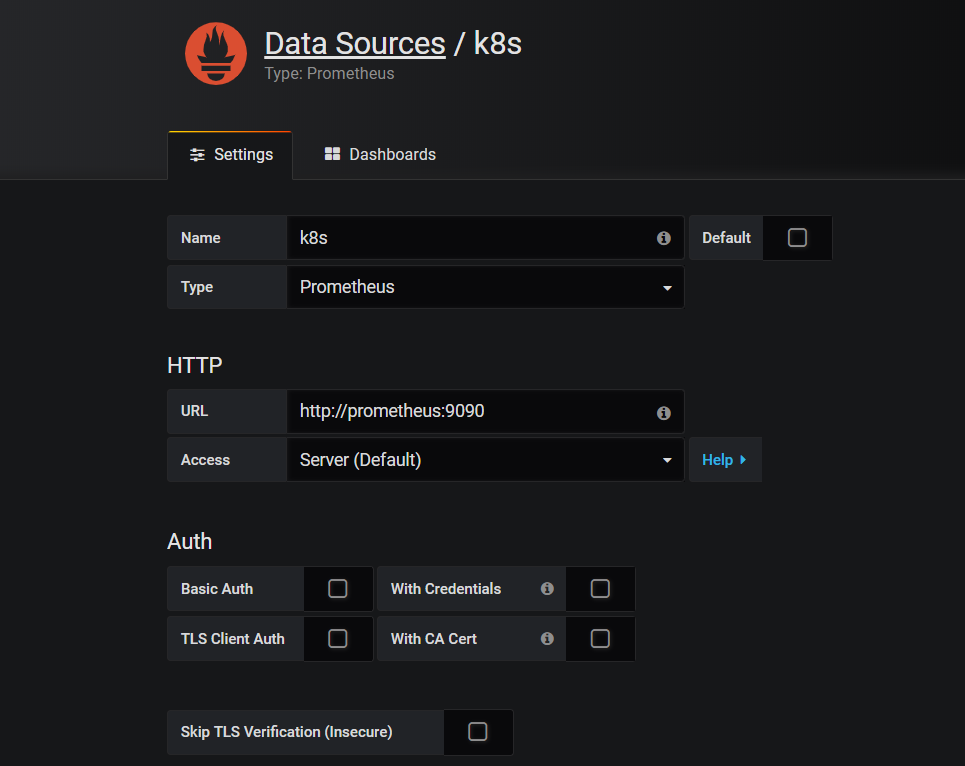Click the Auth section heading
965x766 pixels.
tap(190, 541)
